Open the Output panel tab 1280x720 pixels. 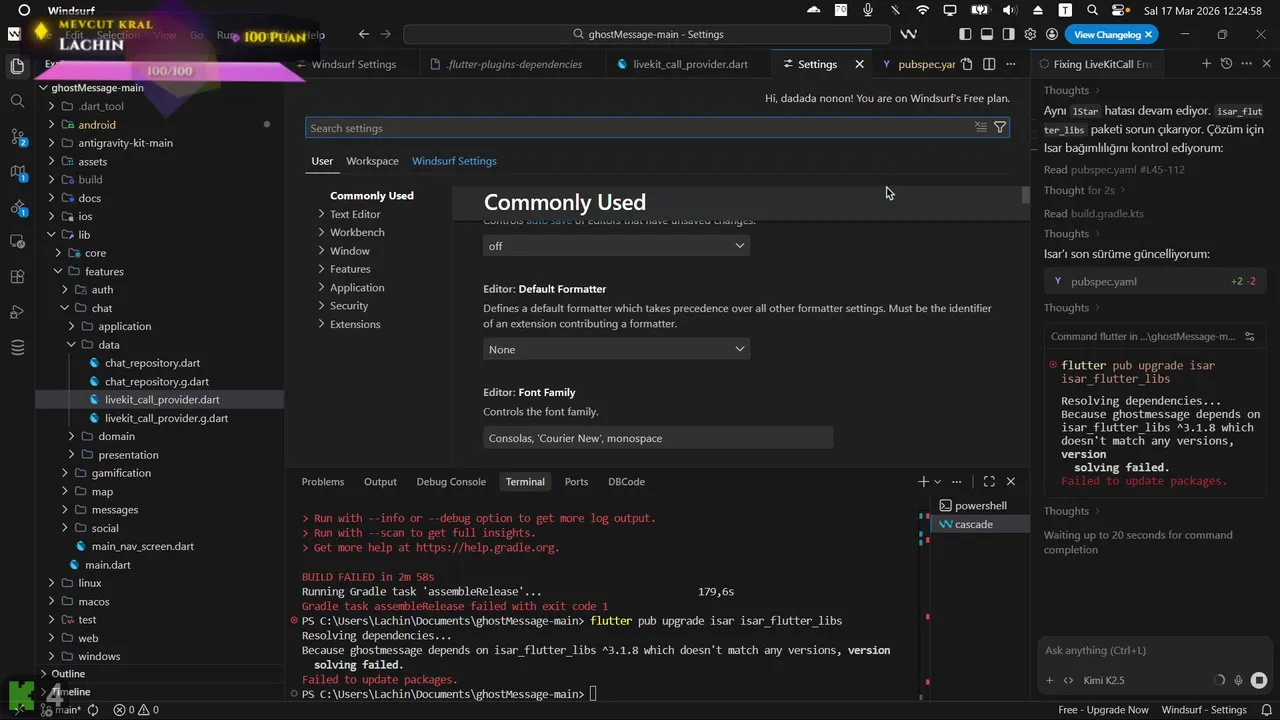pos(380,482)
